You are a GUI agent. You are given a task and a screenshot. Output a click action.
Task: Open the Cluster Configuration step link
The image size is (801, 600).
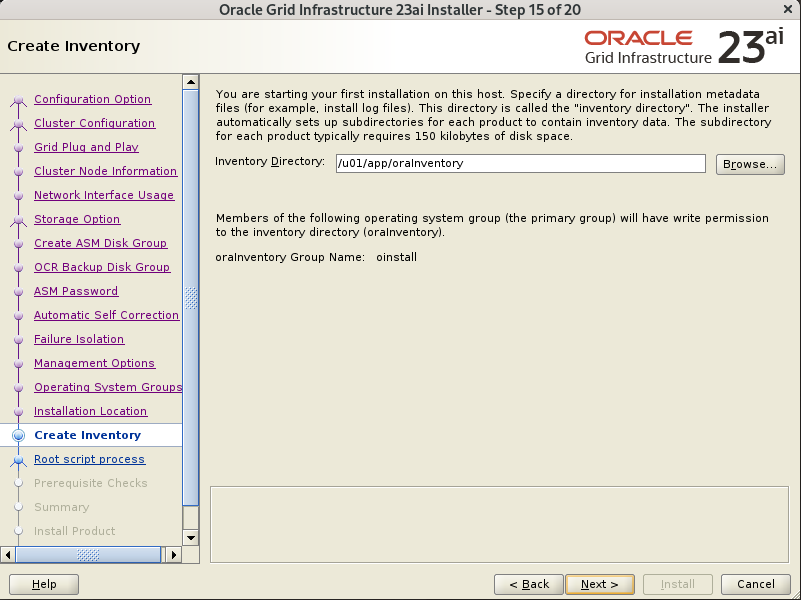coord(95,123)
